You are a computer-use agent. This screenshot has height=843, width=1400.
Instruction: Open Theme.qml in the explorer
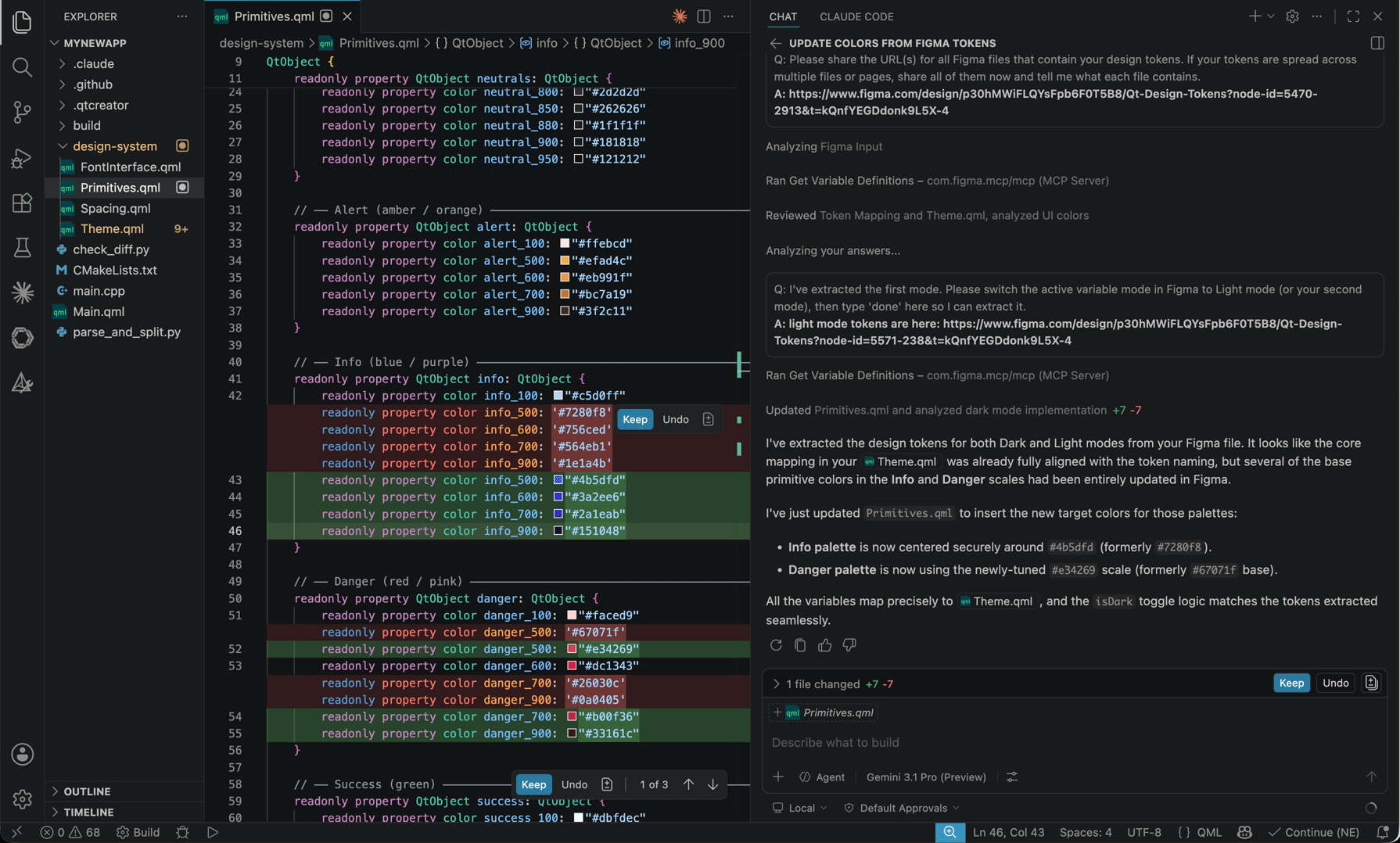pyautogui.click(x=112, y=228)
